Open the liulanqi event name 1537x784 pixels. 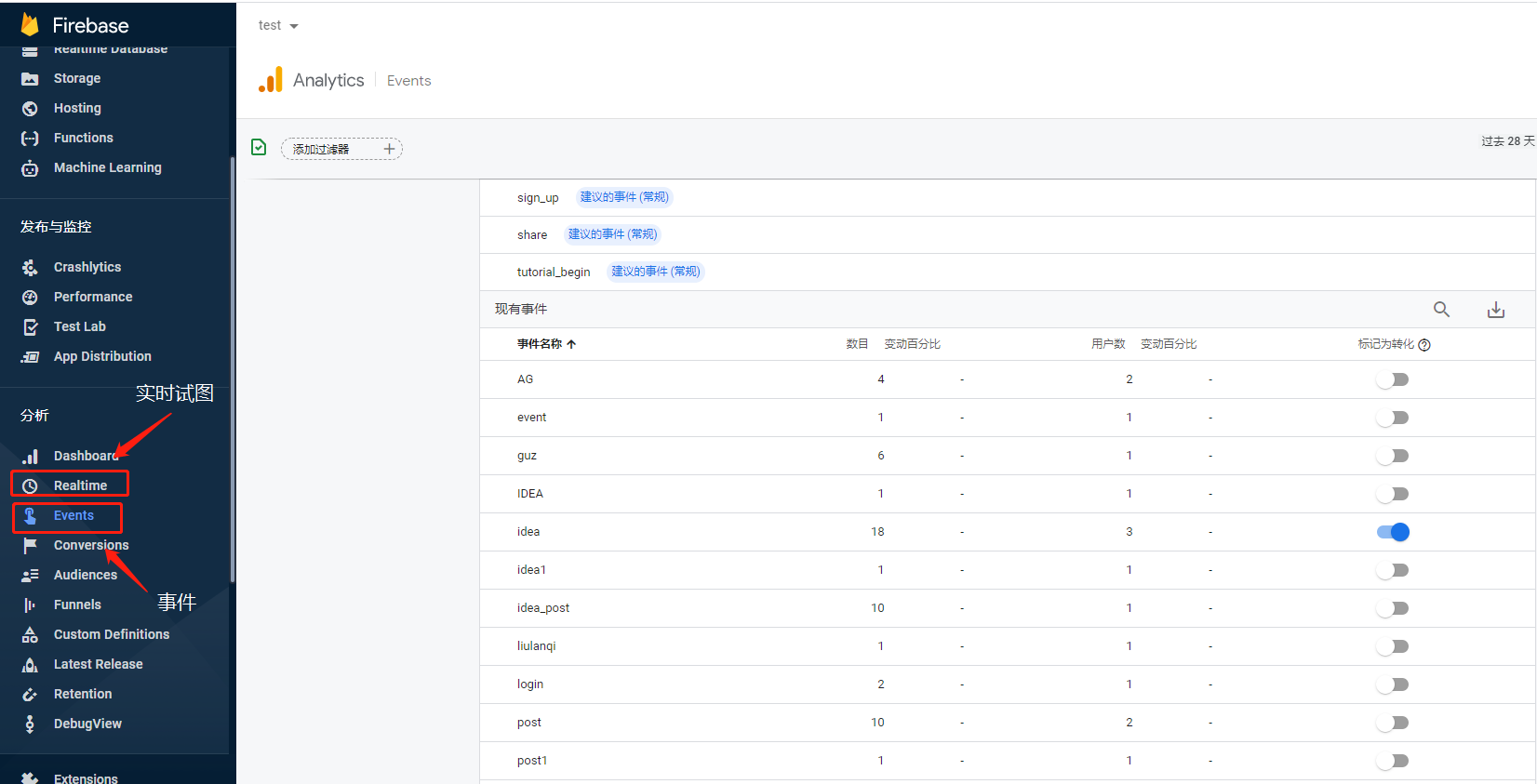coord(537,646)
